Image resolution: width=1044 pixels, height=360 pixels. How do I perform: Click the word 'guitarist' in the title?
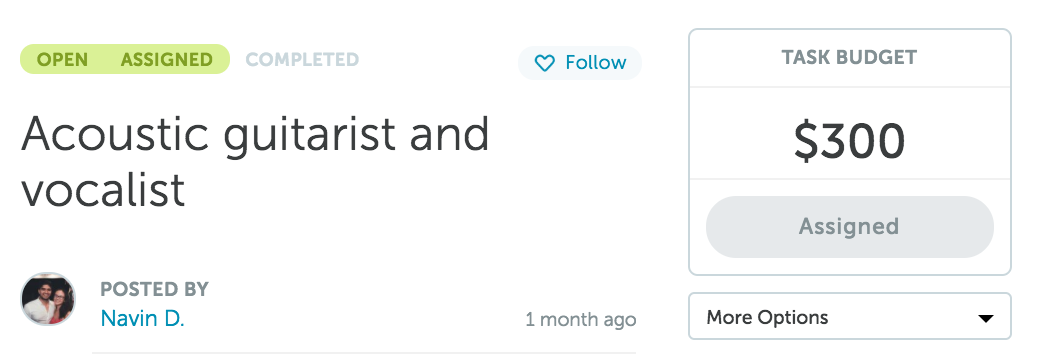pyautogui.click(x=310, y=136)
